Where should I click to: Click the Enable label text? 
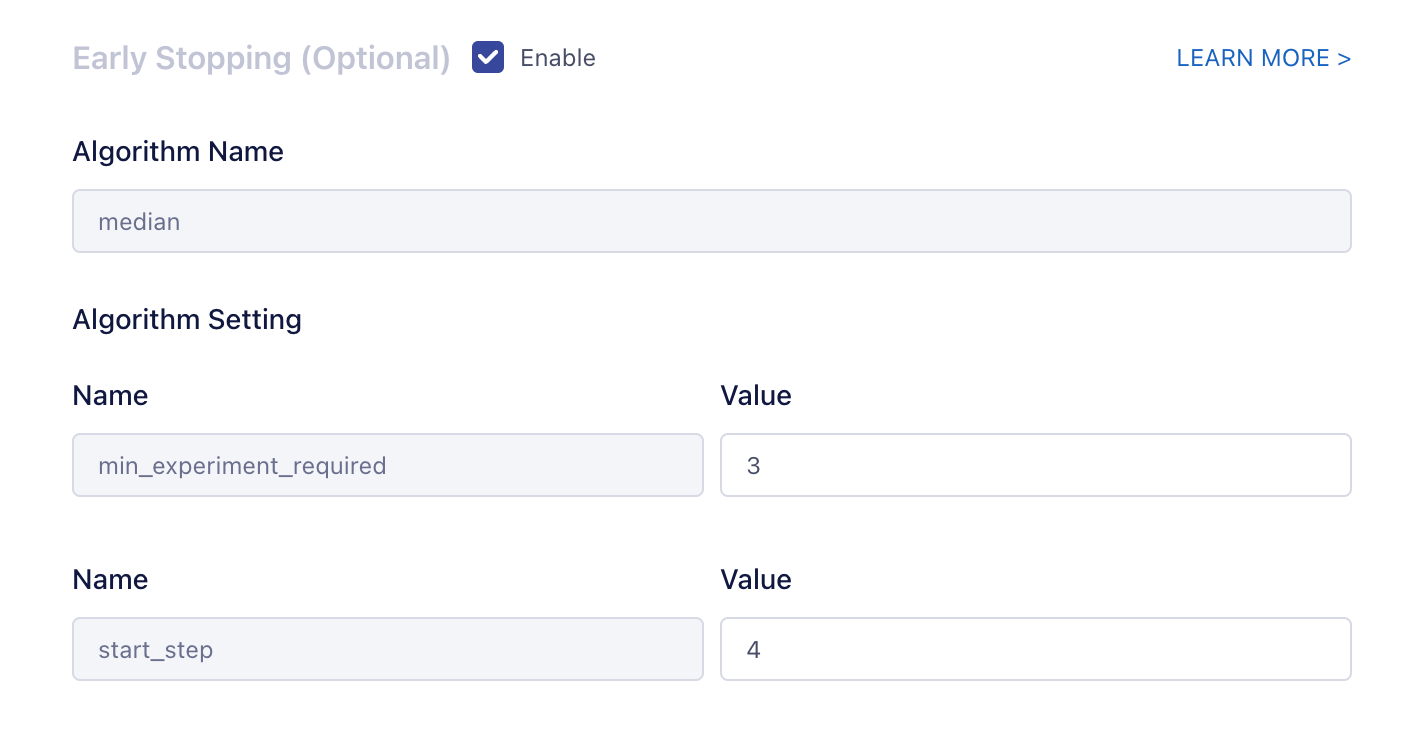coord(557,58)
